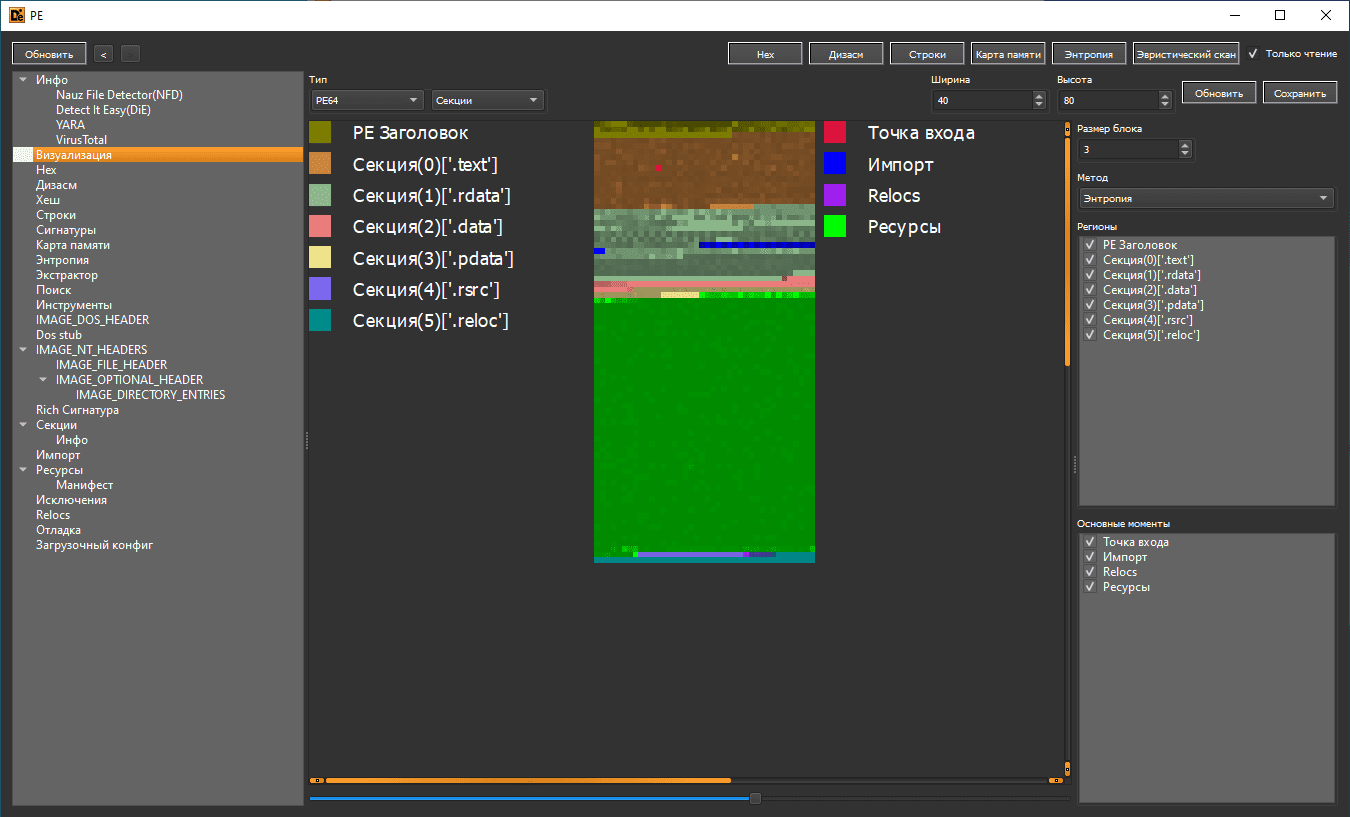Viewport: 1350px width, 817px height.
Task: Increase the Ширина value with up arrow
Action: point(1039,95)
